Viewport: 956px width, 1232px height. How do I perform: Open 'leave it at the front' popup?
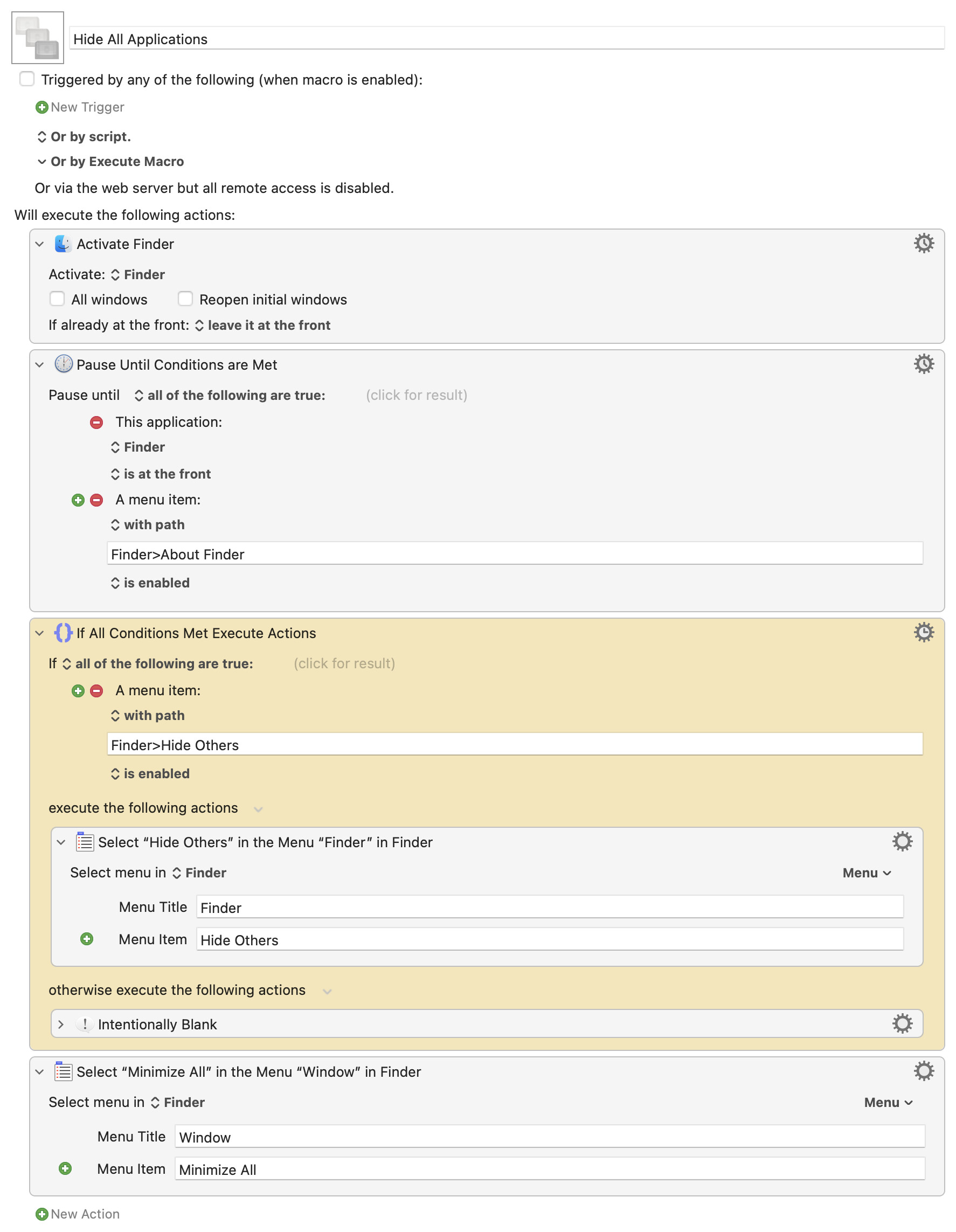263,326
